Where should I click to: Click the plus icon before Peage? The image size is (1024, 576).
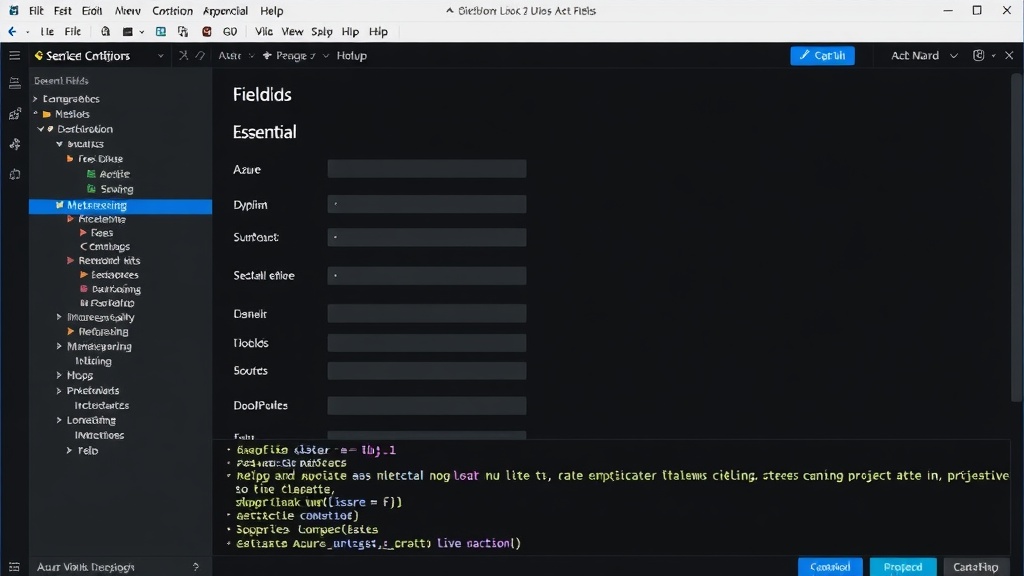(x=266, y=56)
